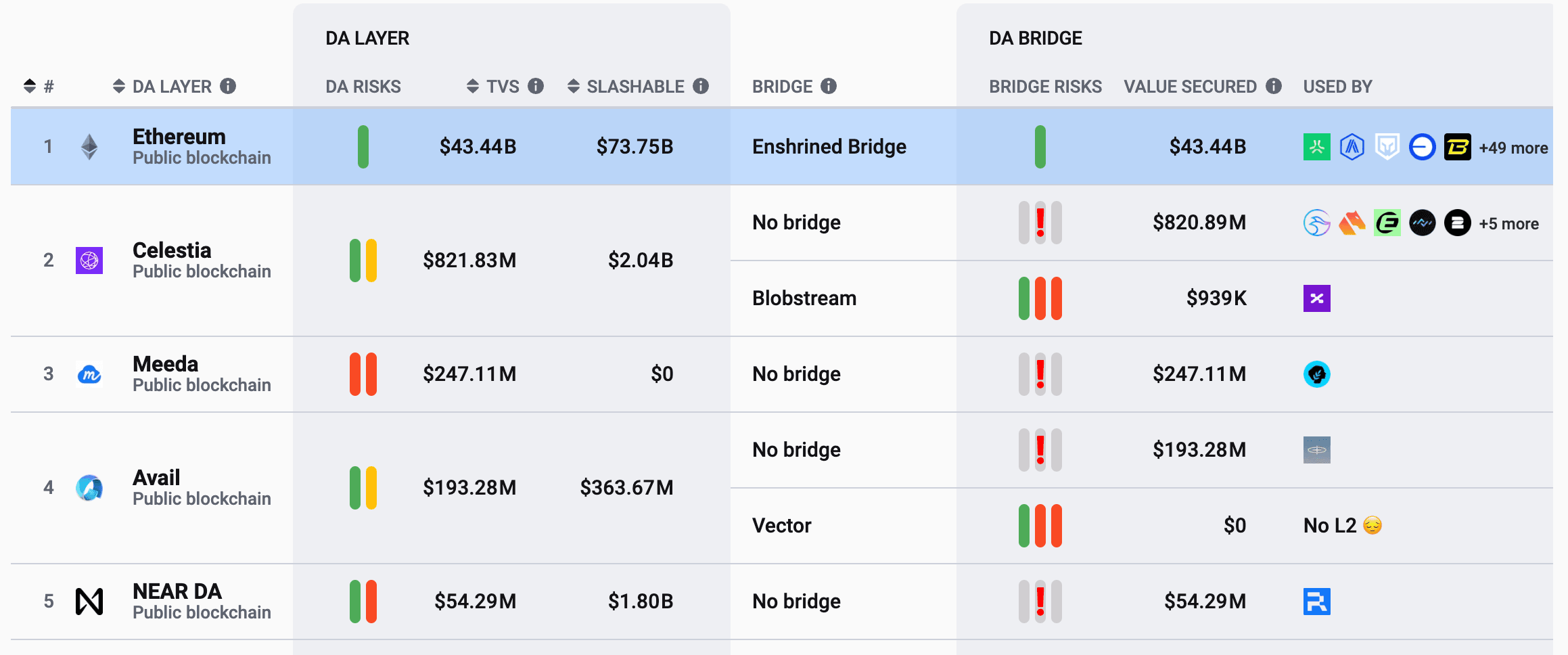Show the +49 more Ethereum projects
Screen dimensions: 1568x655
[1513, 148]
